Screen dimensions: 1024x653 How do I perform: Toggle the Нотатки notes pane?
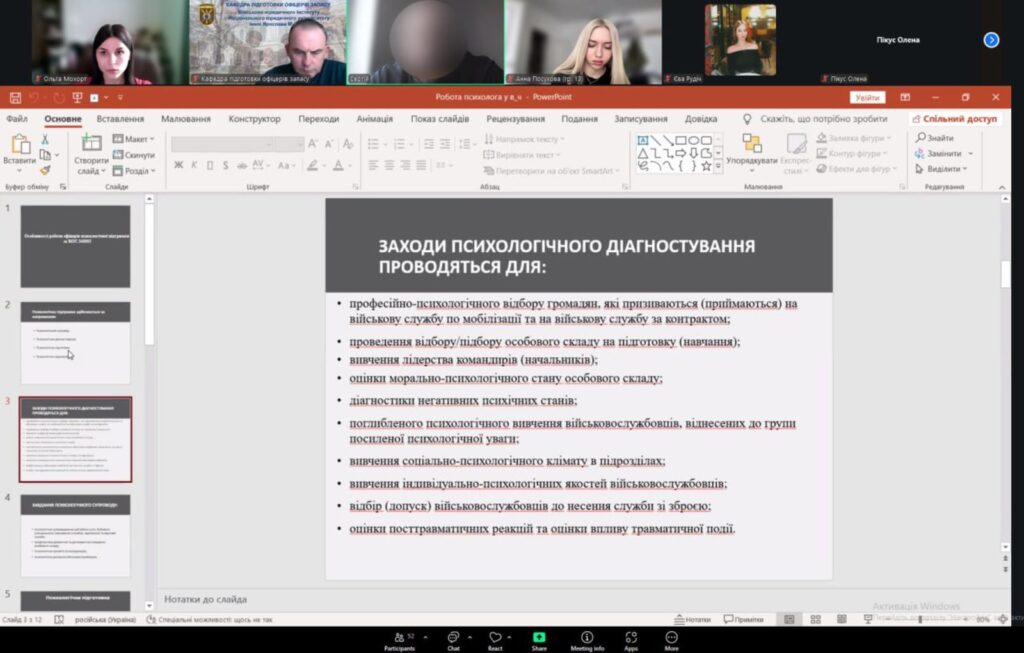(x=692, y=619)
